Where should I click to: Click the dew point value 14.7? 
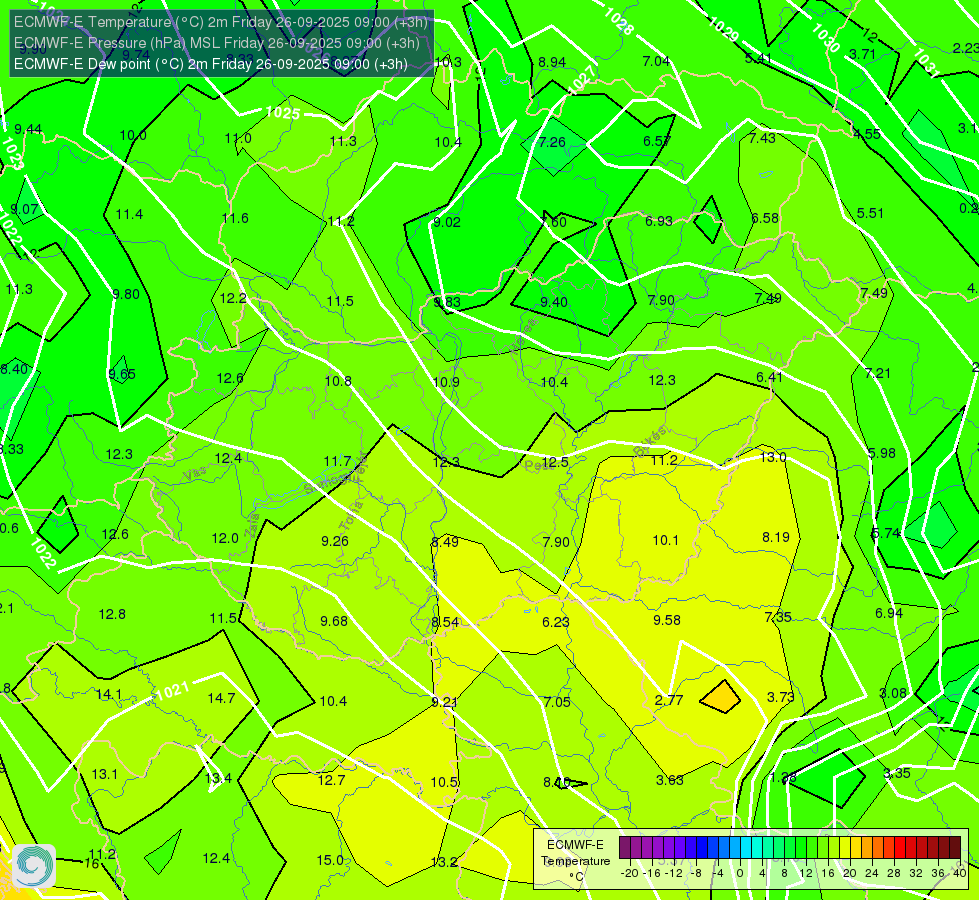coord(221,698)
